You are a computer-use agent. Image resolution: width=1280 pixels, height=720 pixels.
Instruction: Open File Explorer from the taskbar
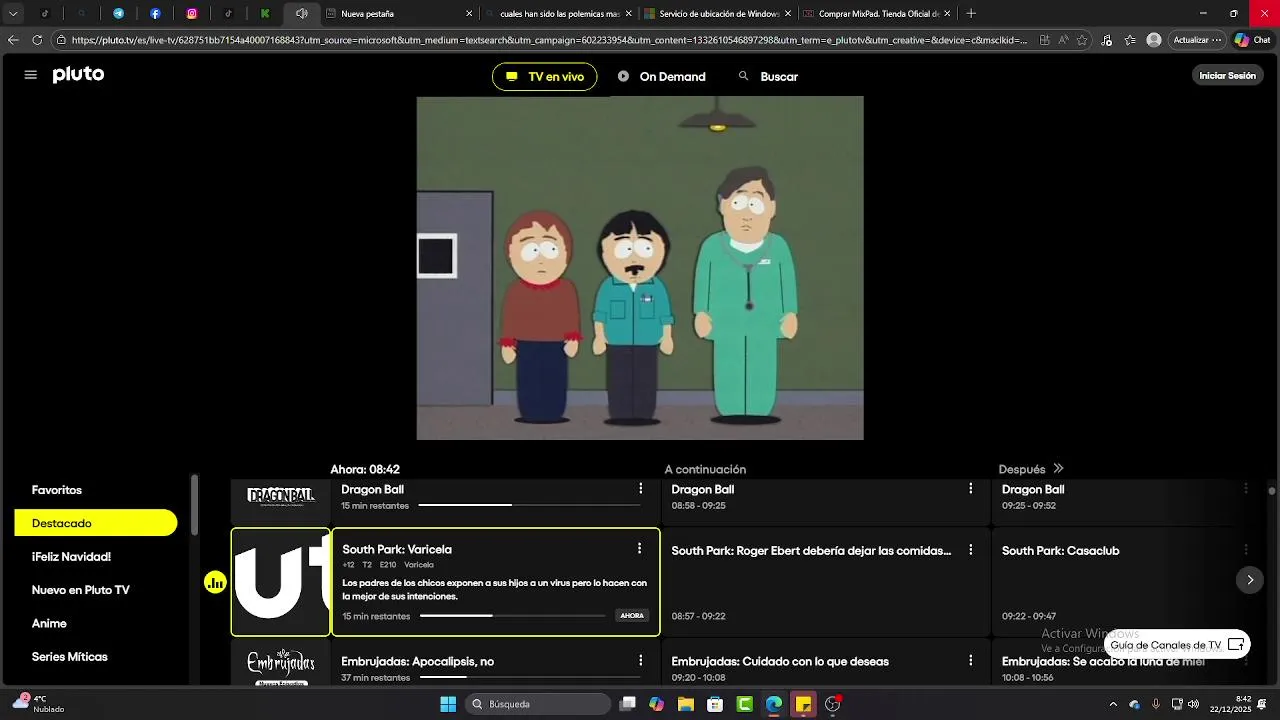(686, 704)
